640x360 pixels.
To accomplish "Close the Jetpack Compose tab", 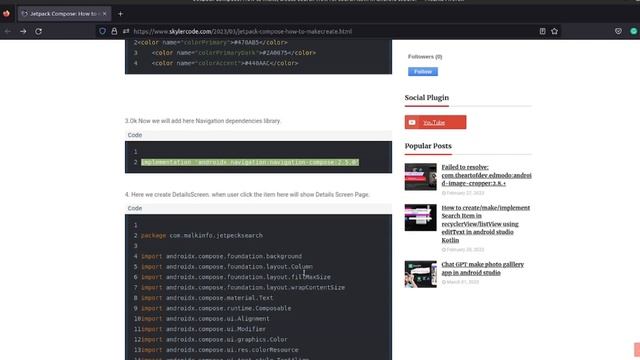I will coord(104,14).
